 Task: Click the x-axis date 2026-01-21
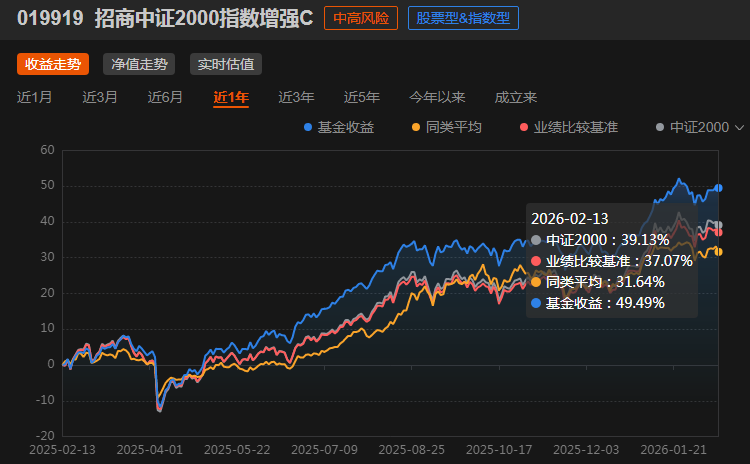click(673, 450)
